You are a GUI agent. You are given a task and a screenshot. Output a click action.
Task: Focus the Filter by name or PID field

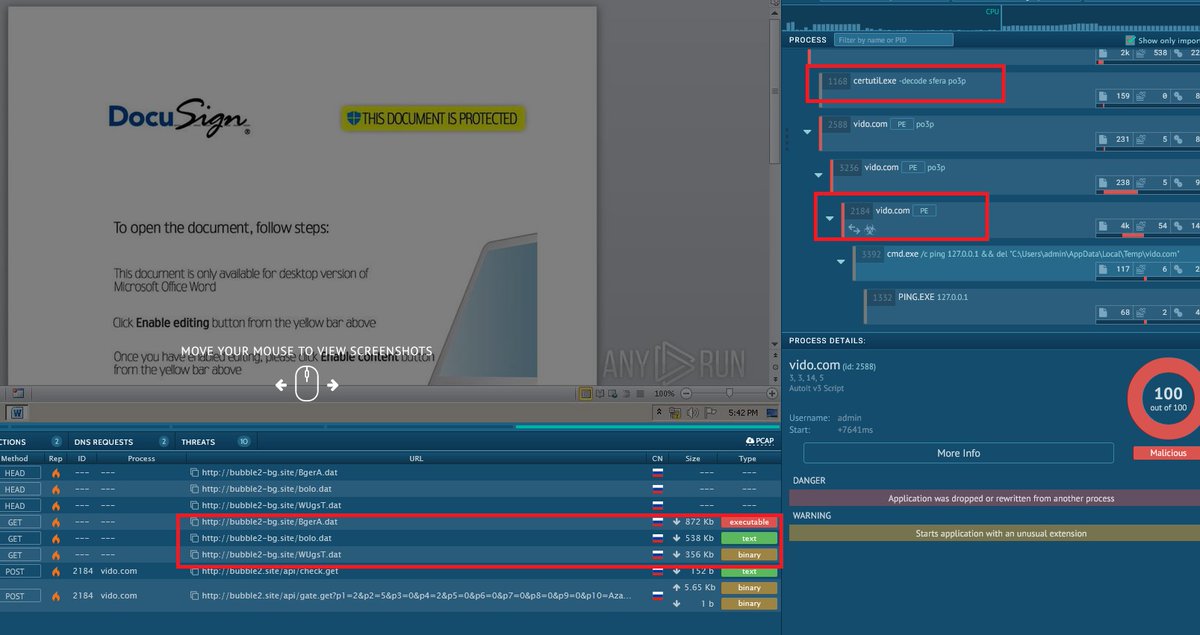point(893,40)
